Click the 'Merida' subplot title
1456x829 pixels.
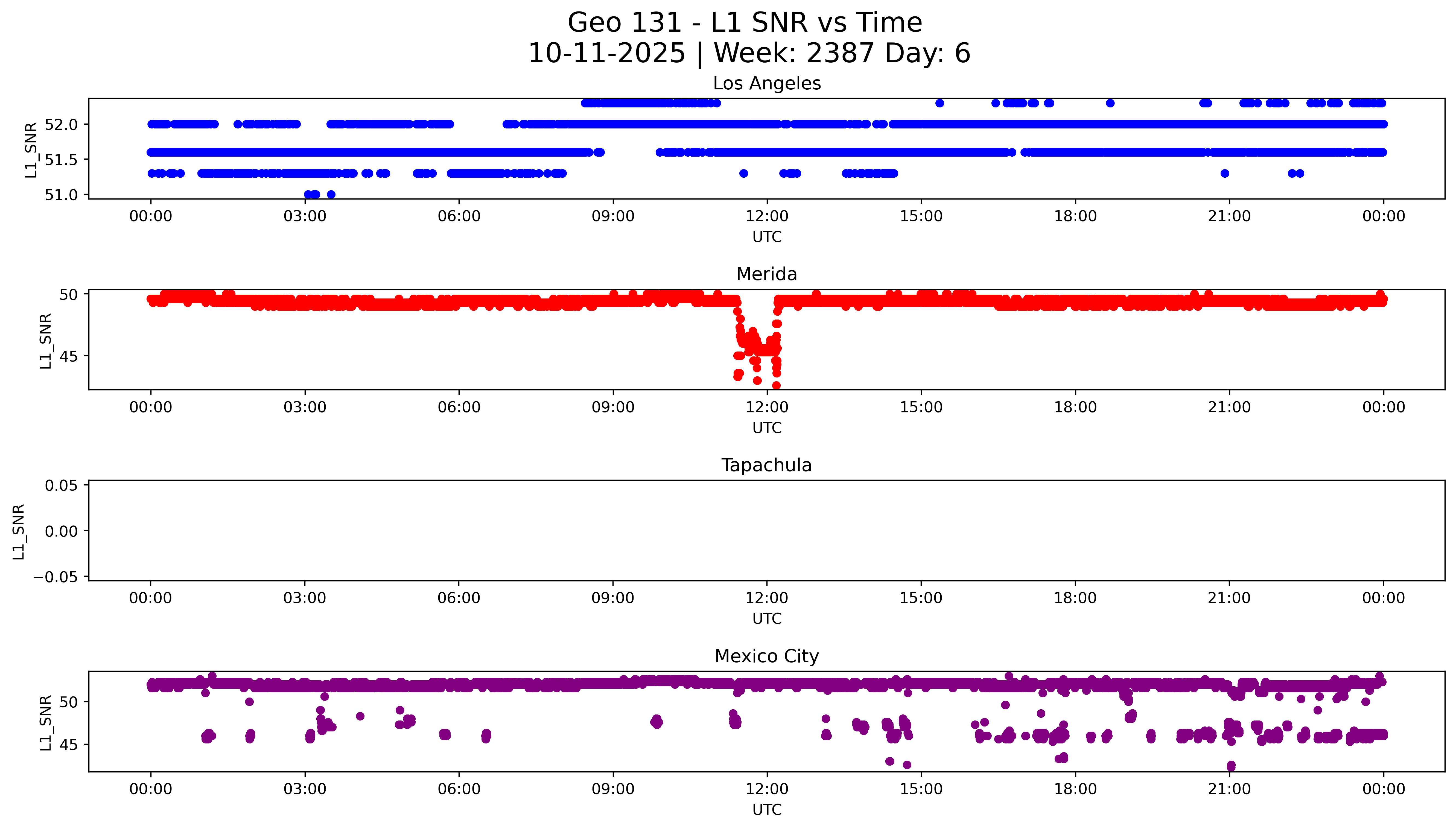tap(766, 274)
